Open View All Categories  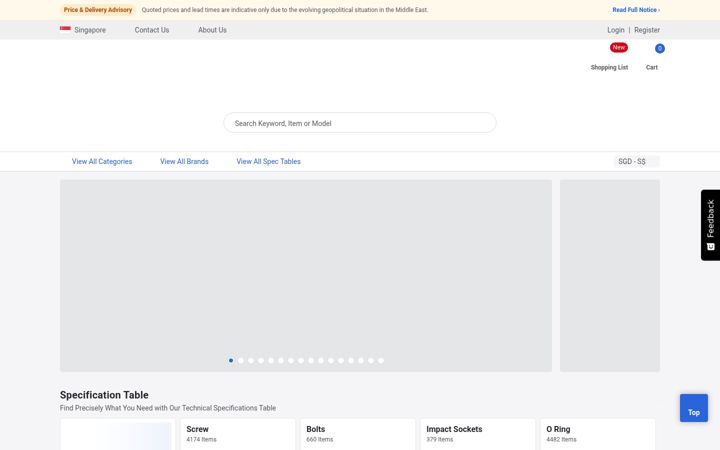pos(102,162)
